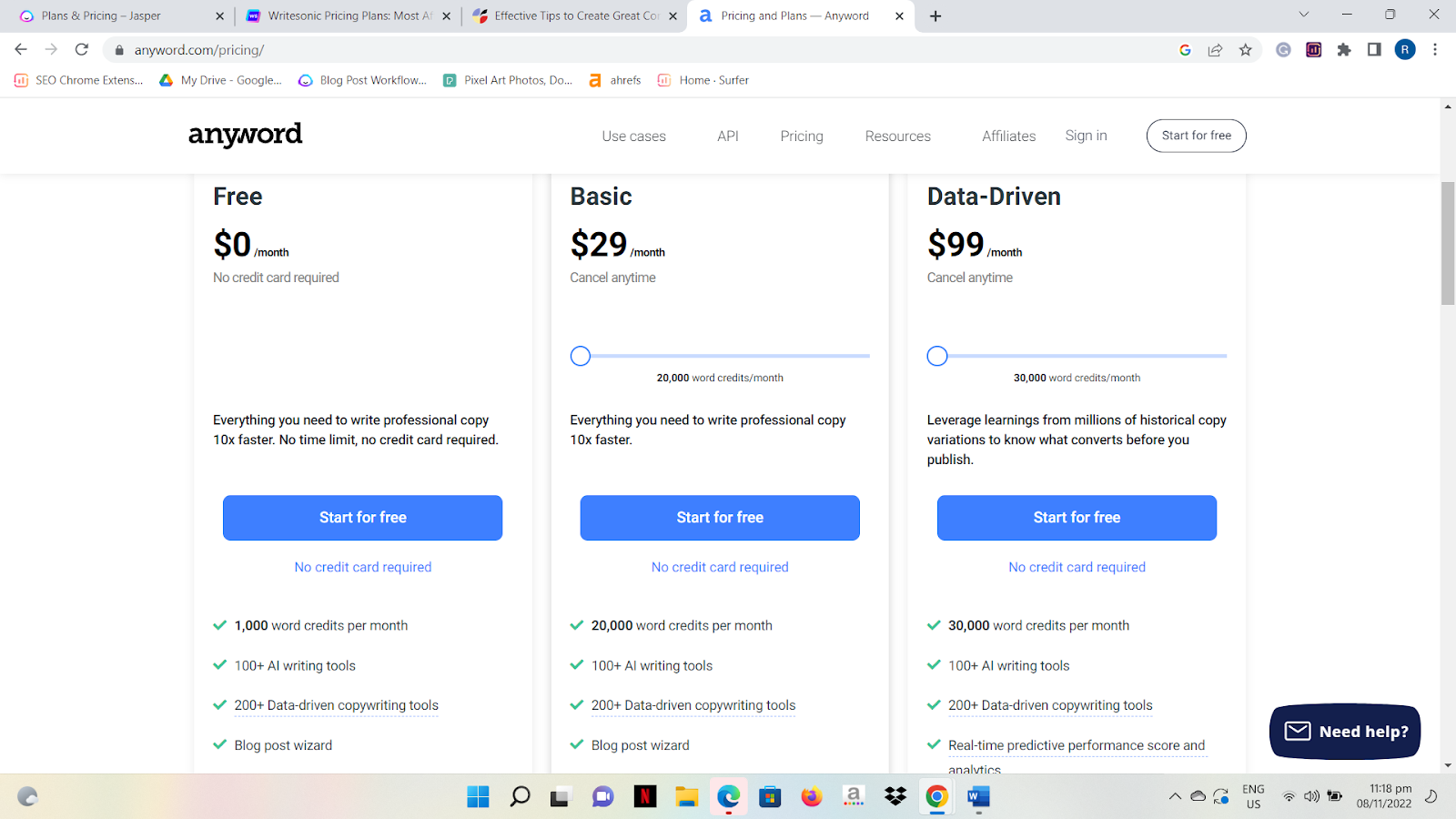The image size is (1456, 819).
Task: Show hidden system tray icons
Action: pyautogui.click(x=1175, y=796)
